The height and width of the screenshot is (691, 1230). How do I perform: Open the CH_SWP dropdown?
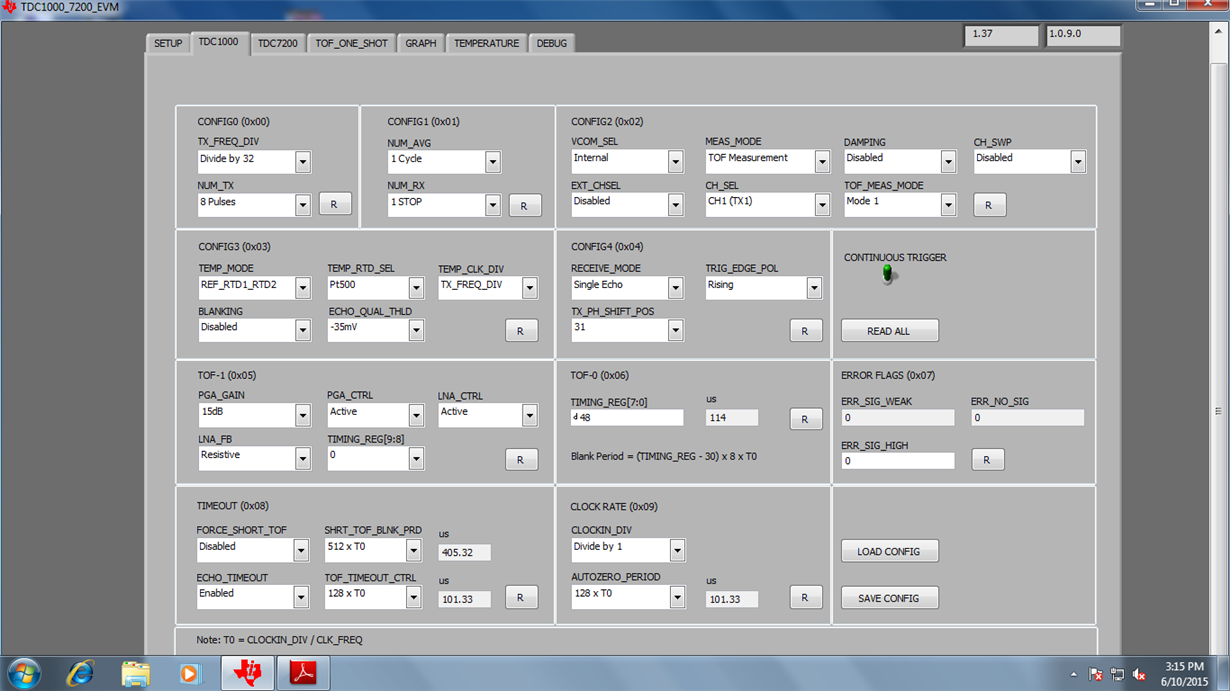coord(1078,161)
